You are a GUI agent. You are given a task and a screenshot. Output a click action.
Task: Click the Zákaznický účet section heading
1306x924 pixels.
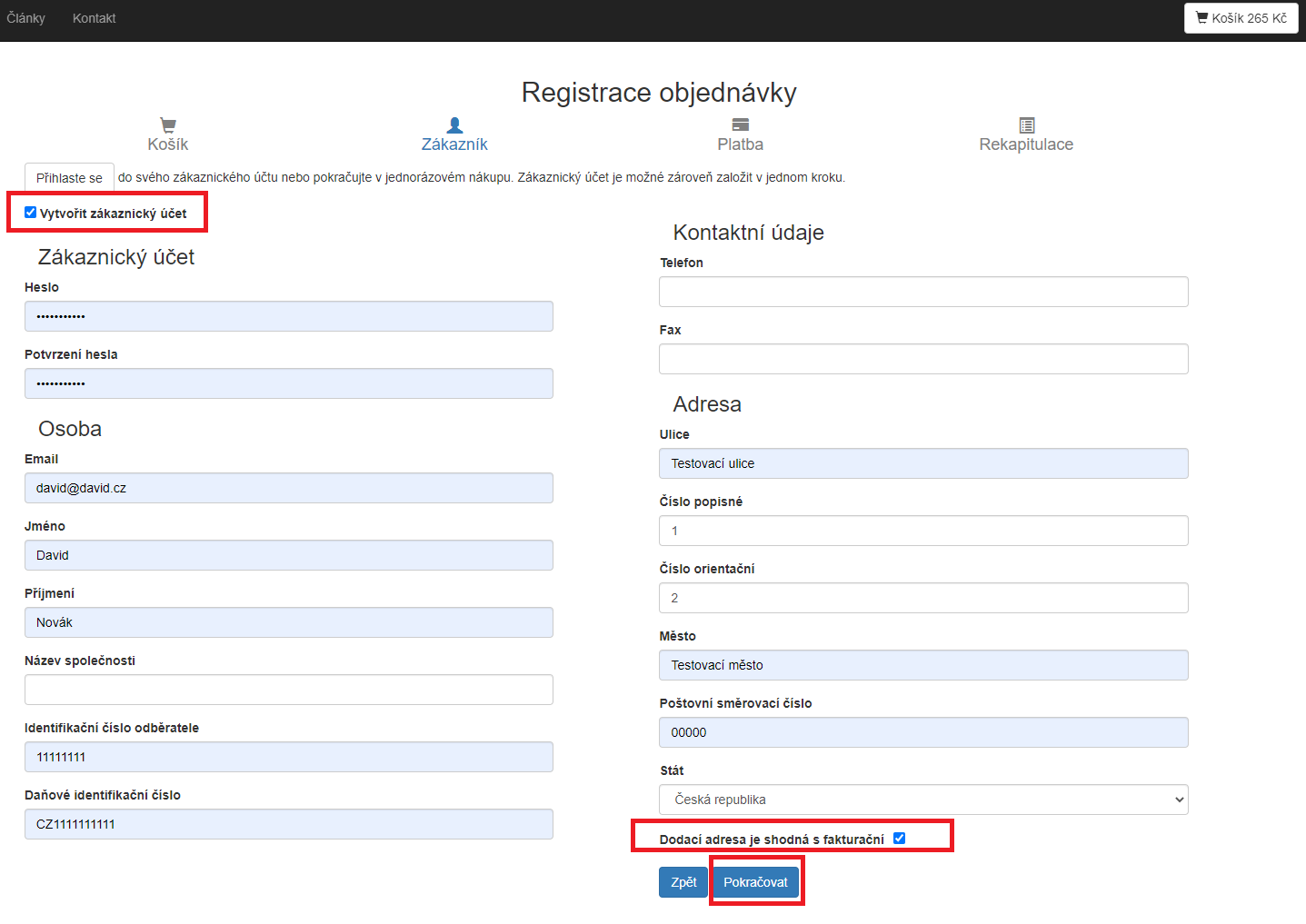[116, 257]
